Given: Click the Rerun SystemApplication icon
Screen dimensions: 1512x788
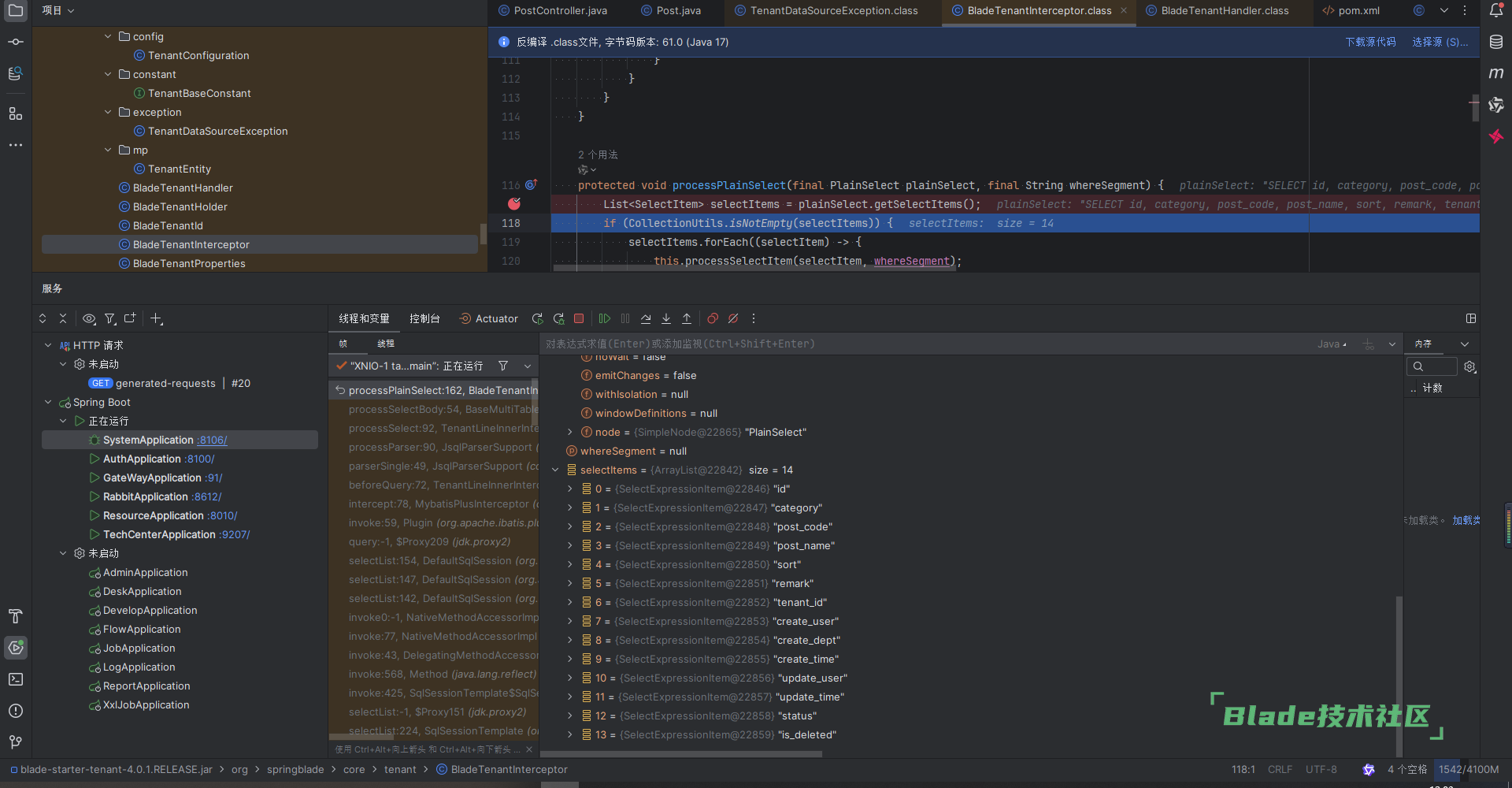Looking at the screenshot, I should pyautogui.click(x=538, y=318).
